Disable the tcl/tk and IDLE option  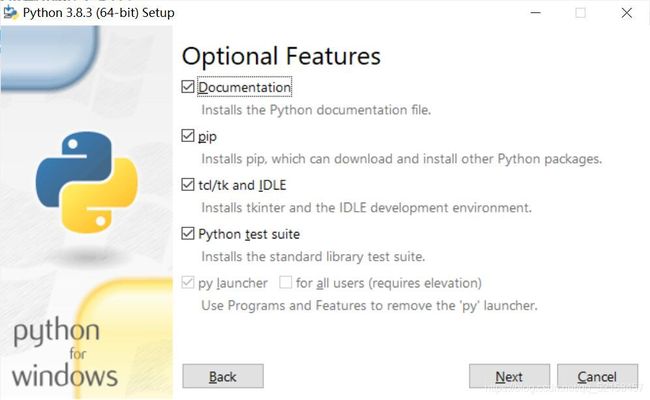(188, 184)
